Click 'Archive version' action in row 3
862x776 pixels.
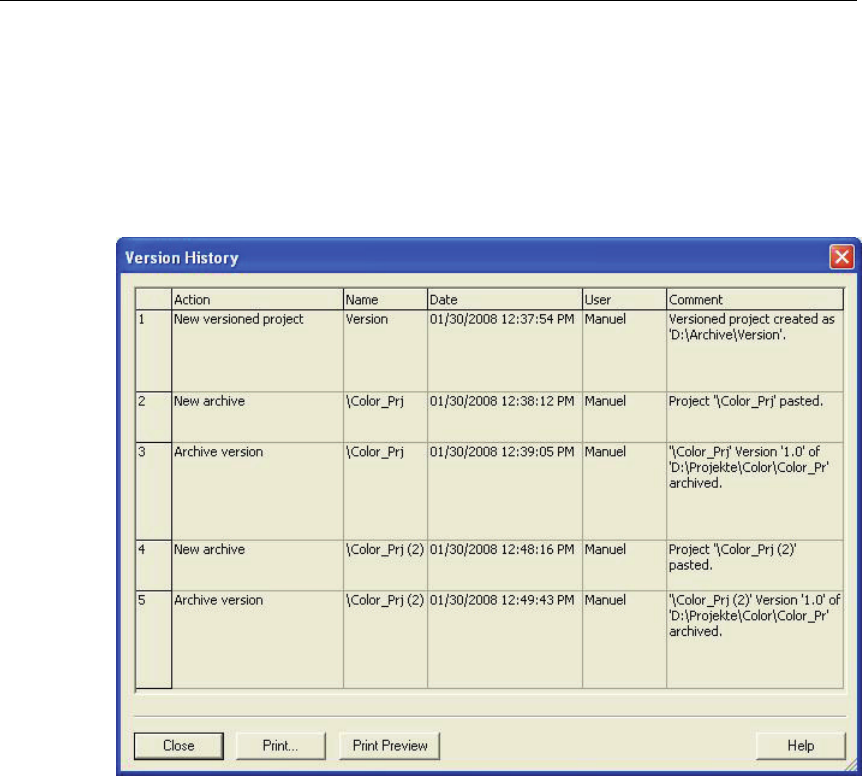[x=257, y=491]
